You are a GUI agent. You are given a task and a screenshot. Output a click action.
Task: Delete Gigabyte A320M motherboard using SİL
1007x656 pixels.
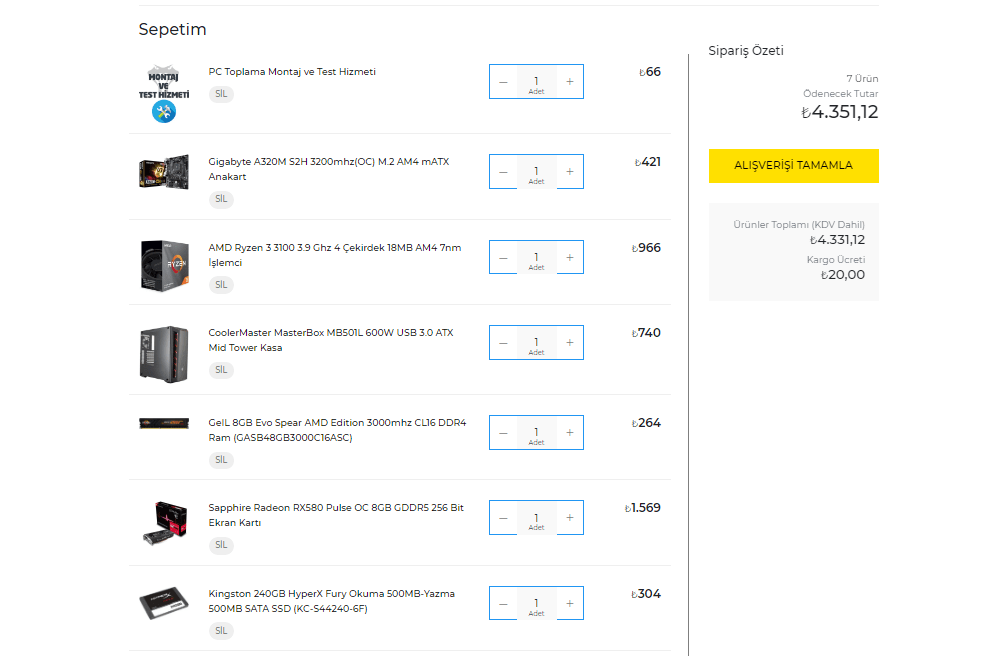(x=221, y=199)
